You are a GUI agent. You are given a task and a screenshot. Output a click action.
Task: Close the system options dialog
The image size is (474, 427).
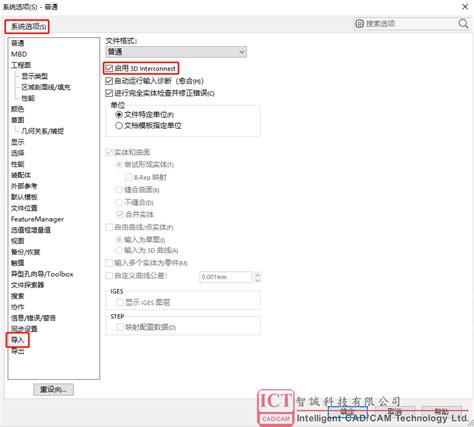[x=465, y=7]
